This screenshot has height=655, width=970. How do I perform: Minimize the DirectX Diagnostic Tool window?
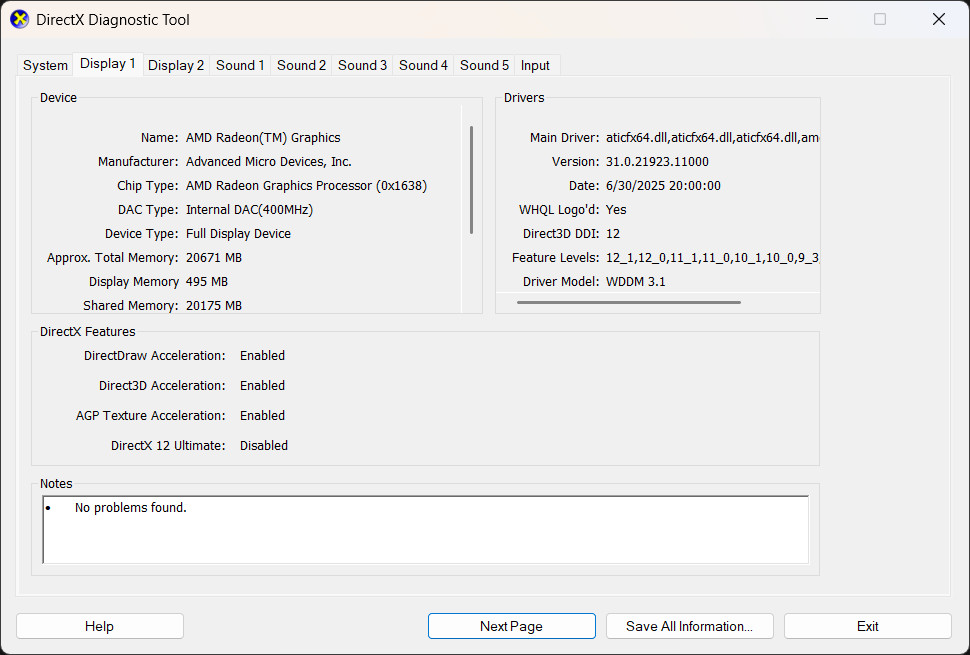822,19
